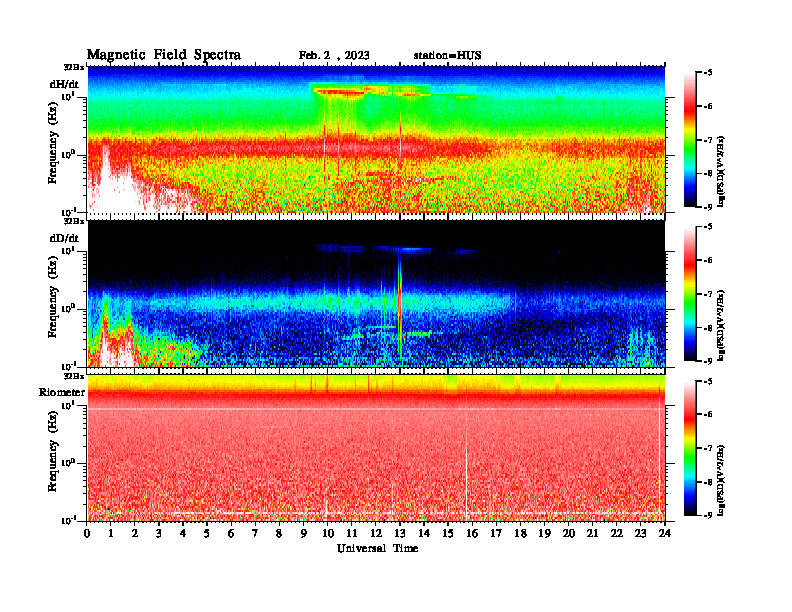The width and height of the screenshot is (792, 612).
Task: Click the "-8" tick on dD/dt colorbar
Action: (x=707, y=328)
